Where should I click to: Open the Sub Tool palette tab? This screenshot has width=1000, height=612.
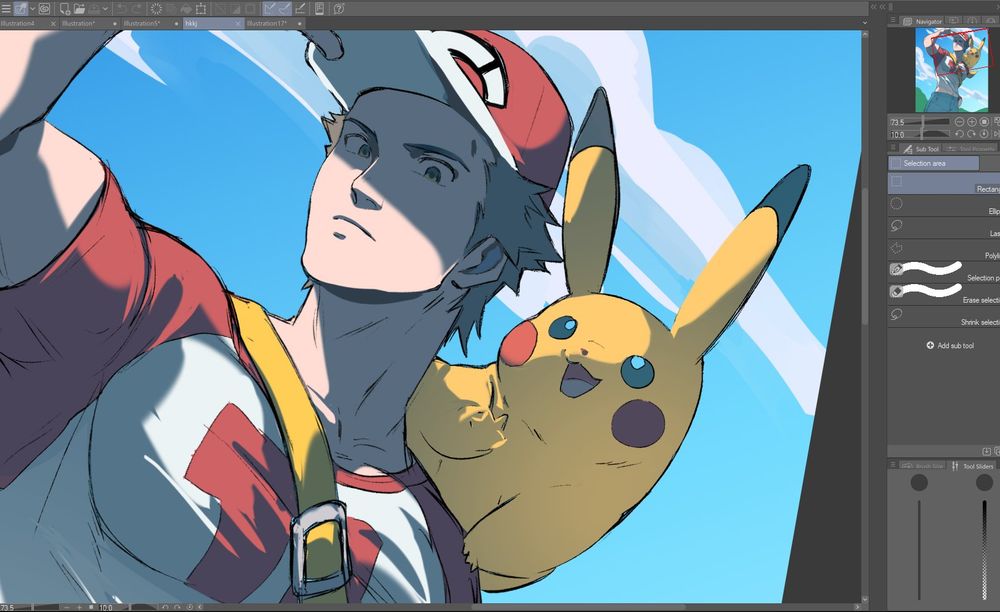click(x=922, y=148)
